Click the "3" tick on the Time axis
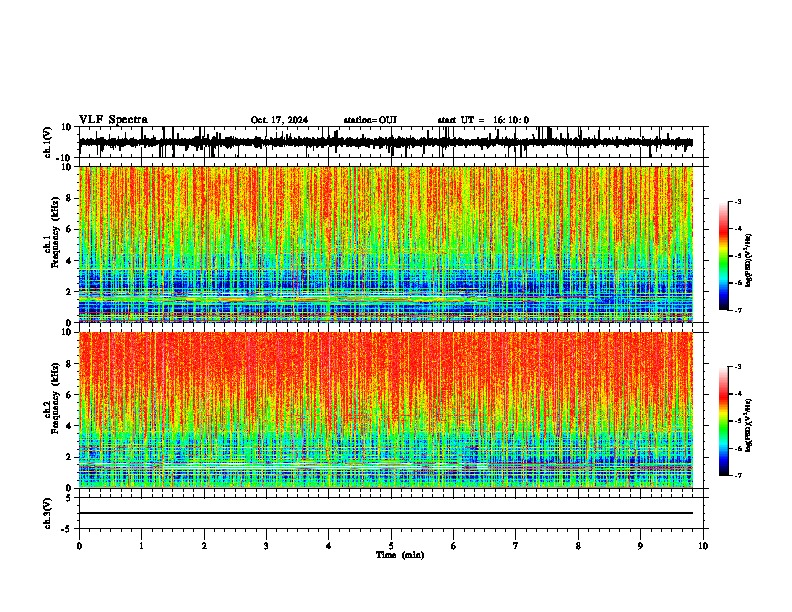This screenshot has height=612, width=792. [266, 546]
